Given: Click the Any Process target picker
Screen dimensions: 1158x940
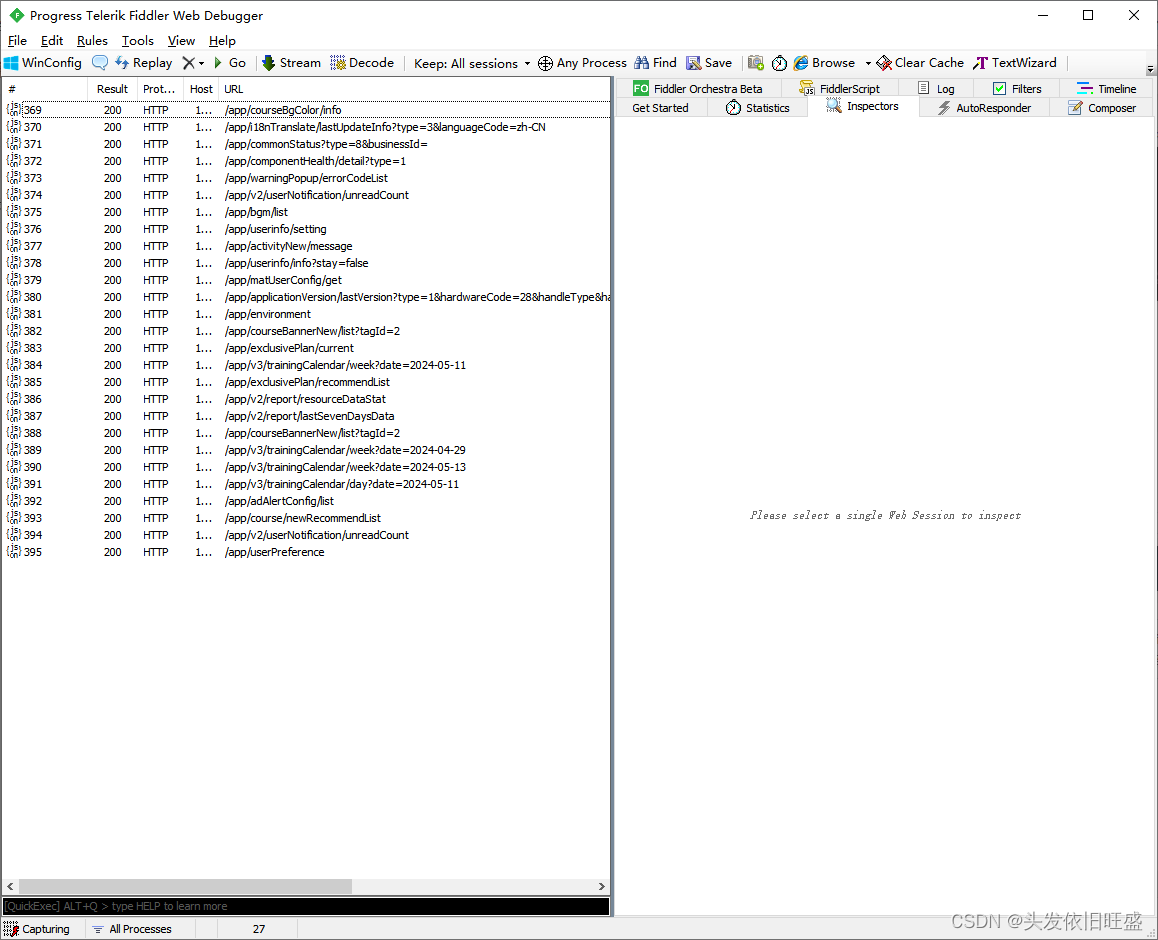Looking at the screenshot, I should click(582, 63).
